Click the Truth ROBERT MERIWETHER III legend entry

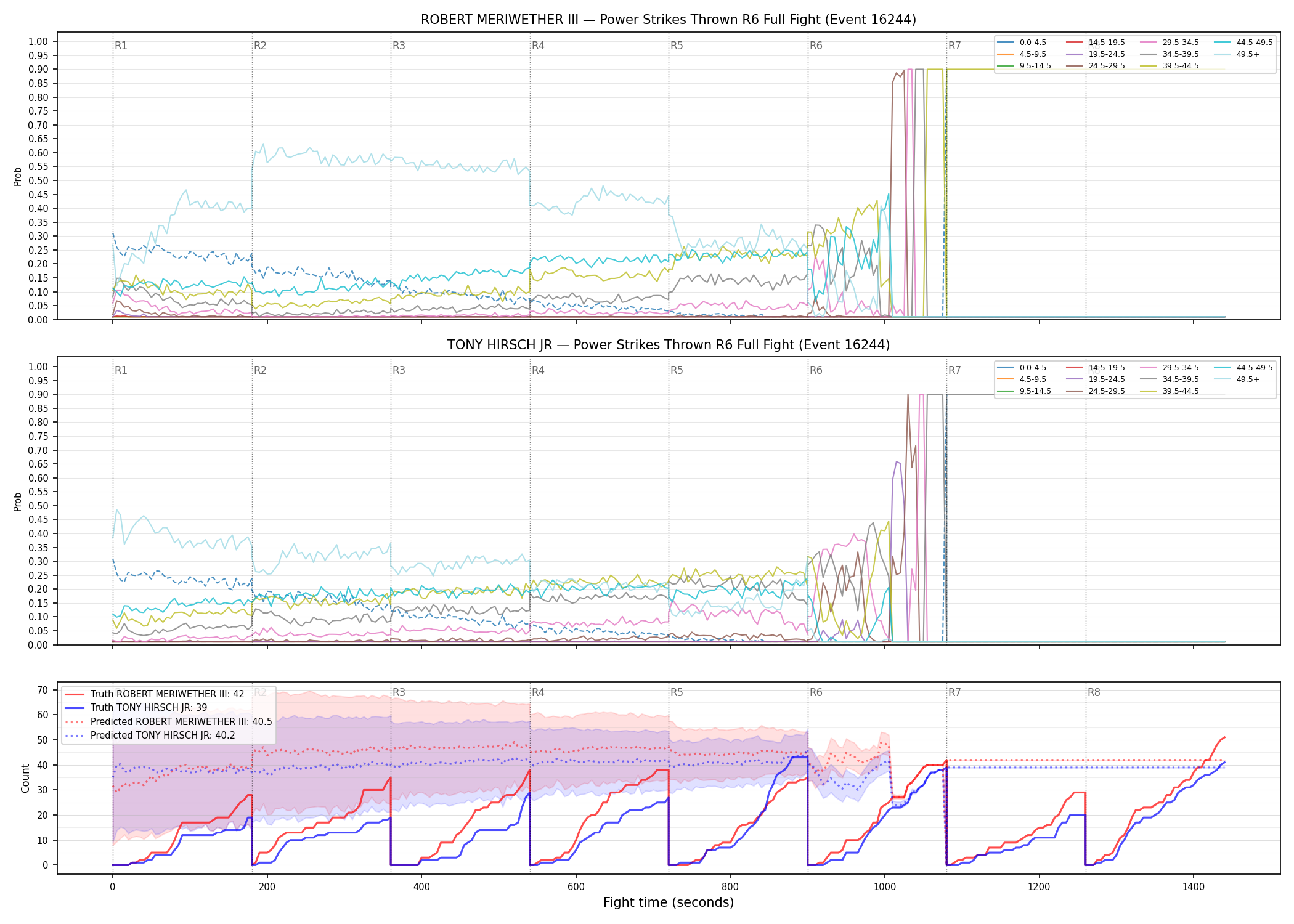tap(154, 694)
